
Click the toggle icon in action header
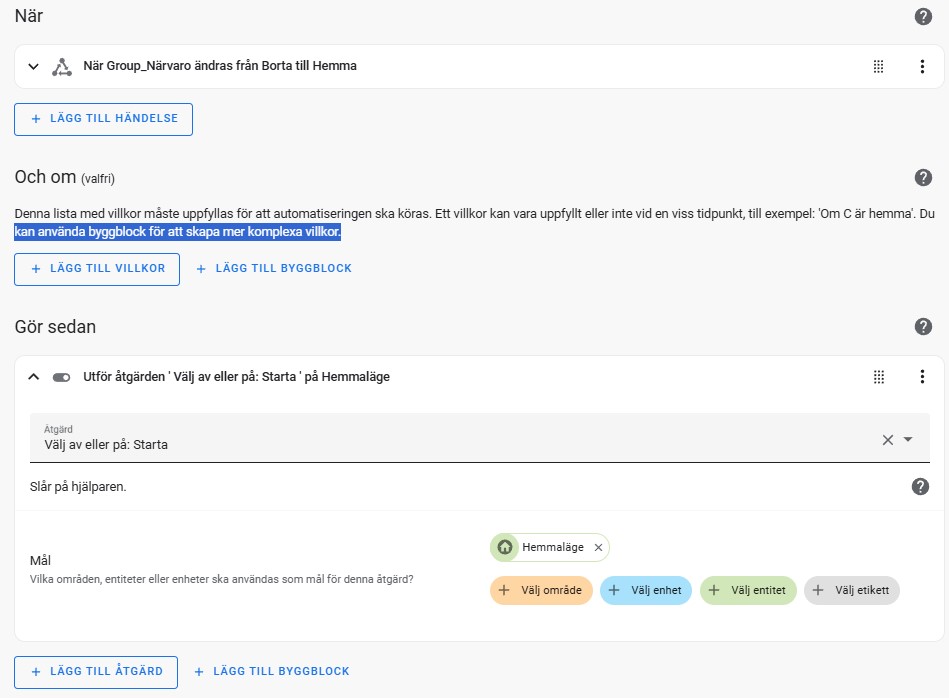click(61, 377)
